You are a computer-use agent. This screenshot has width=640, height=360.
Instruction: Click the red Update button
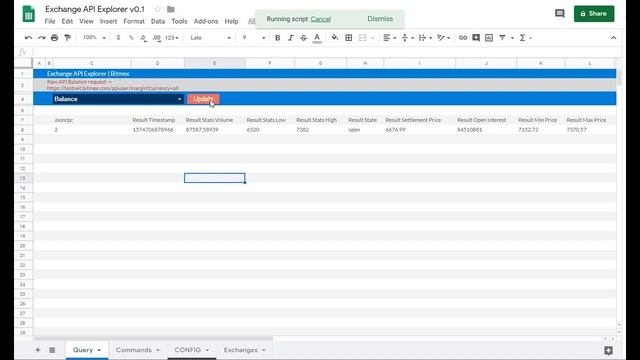click(203, 99)
